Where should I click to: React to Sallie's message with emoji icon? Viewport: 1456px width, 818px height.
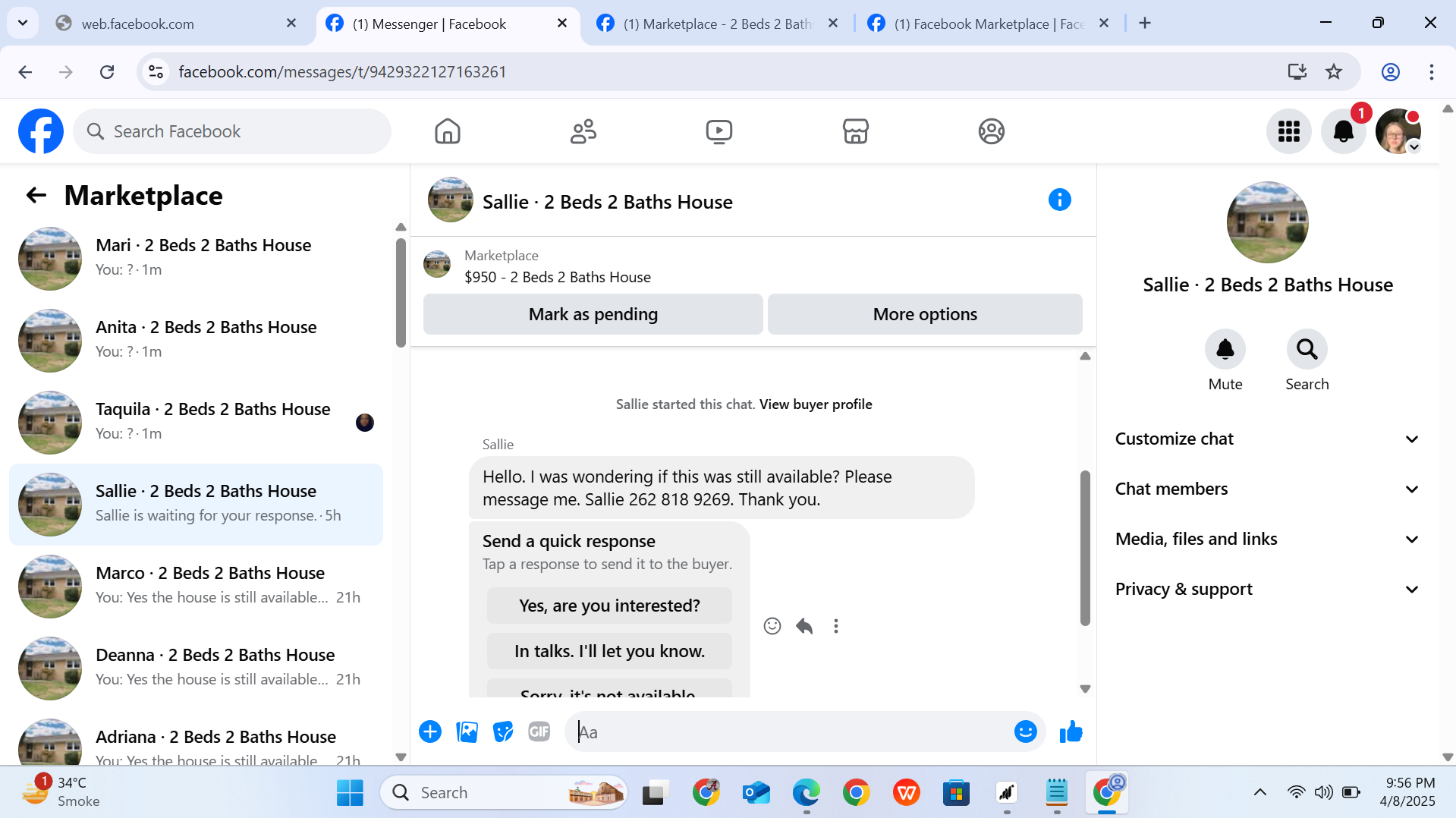point(772,626)
